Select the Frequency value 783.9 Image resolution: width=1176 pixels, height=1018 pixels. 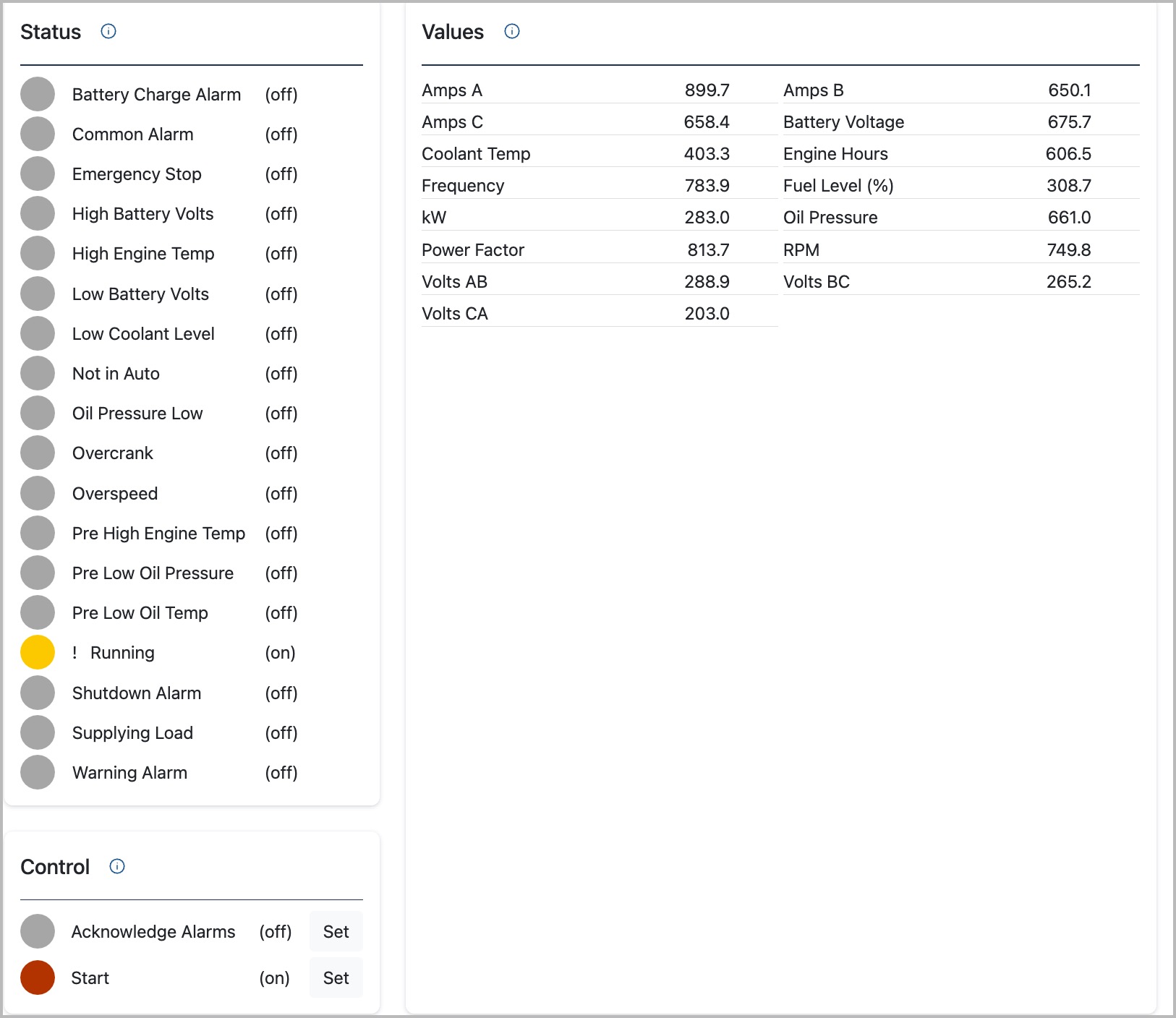coord(707,185)
